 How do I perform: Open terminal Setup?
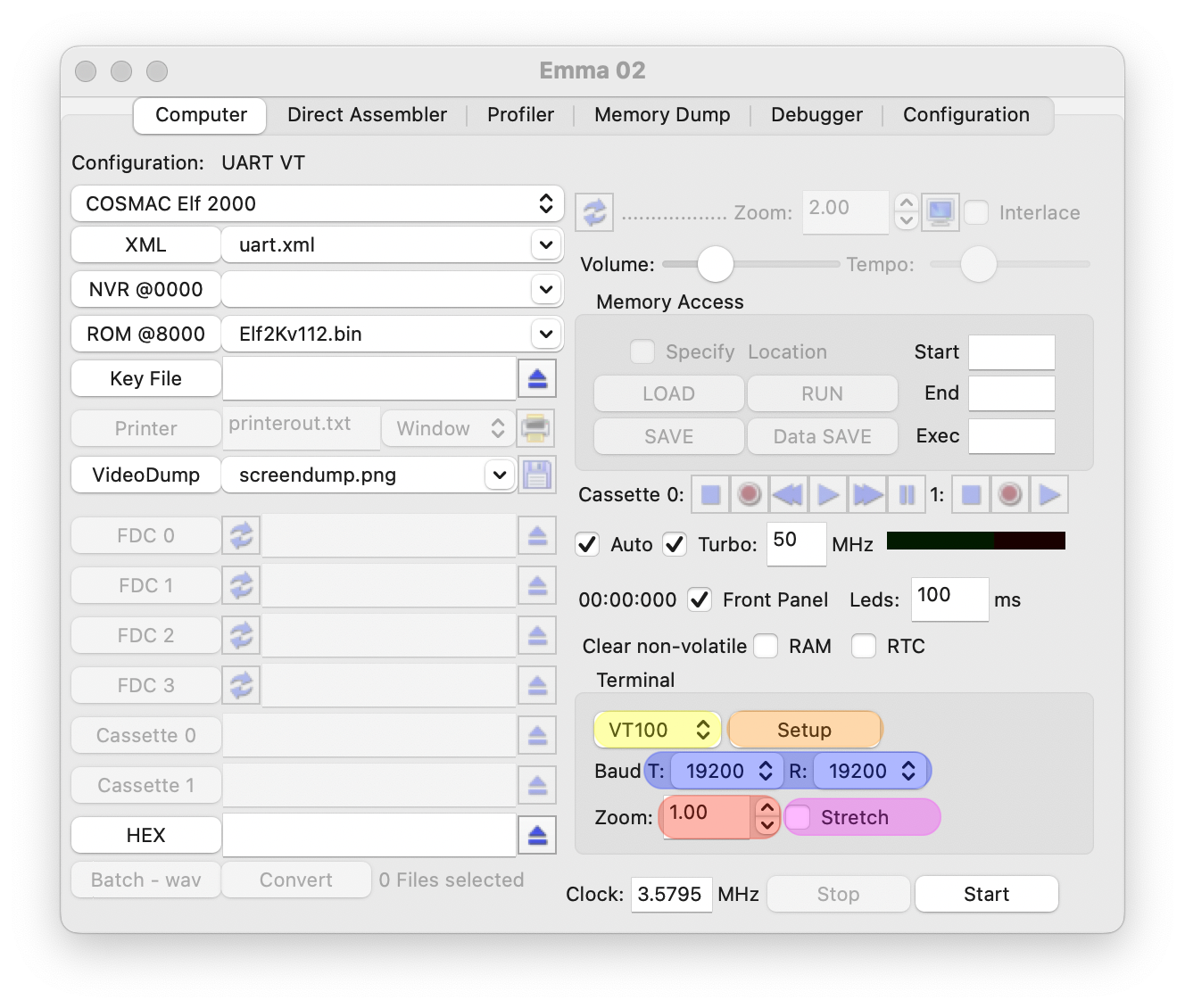[805, 730]
